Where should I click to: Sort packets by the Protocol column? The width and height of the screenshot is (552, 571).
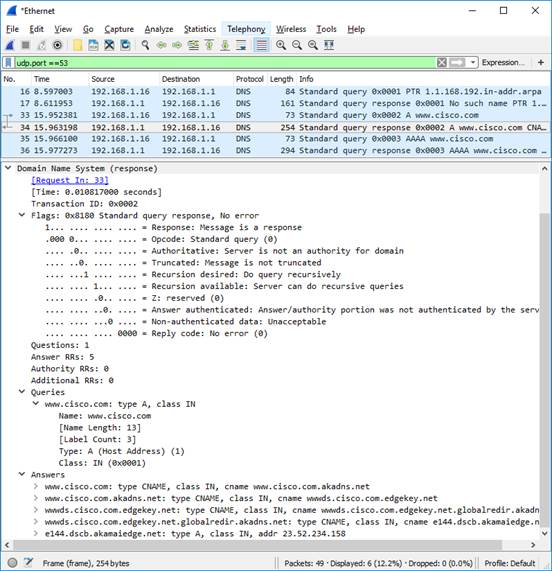pos(249,79)
